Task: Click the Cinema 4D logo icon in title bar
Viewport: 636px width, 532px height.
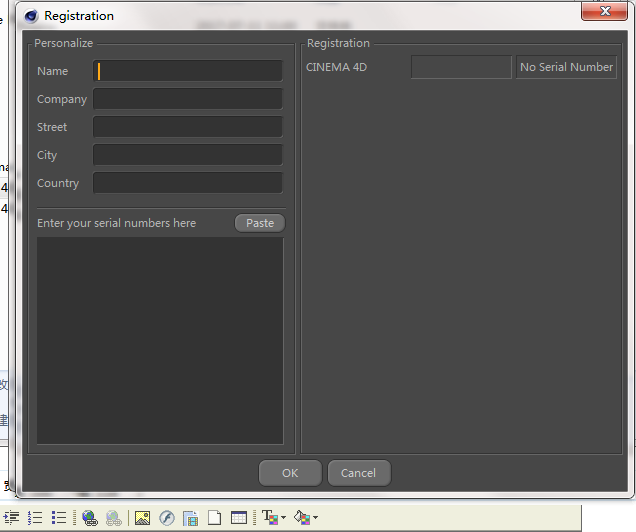Action: pyautogui.click(x=31, y=16)
